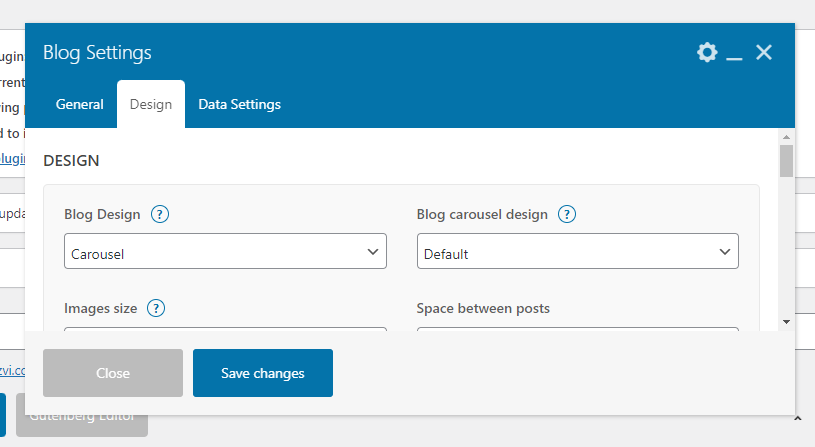Switch to the General tab

click(80, 104)
